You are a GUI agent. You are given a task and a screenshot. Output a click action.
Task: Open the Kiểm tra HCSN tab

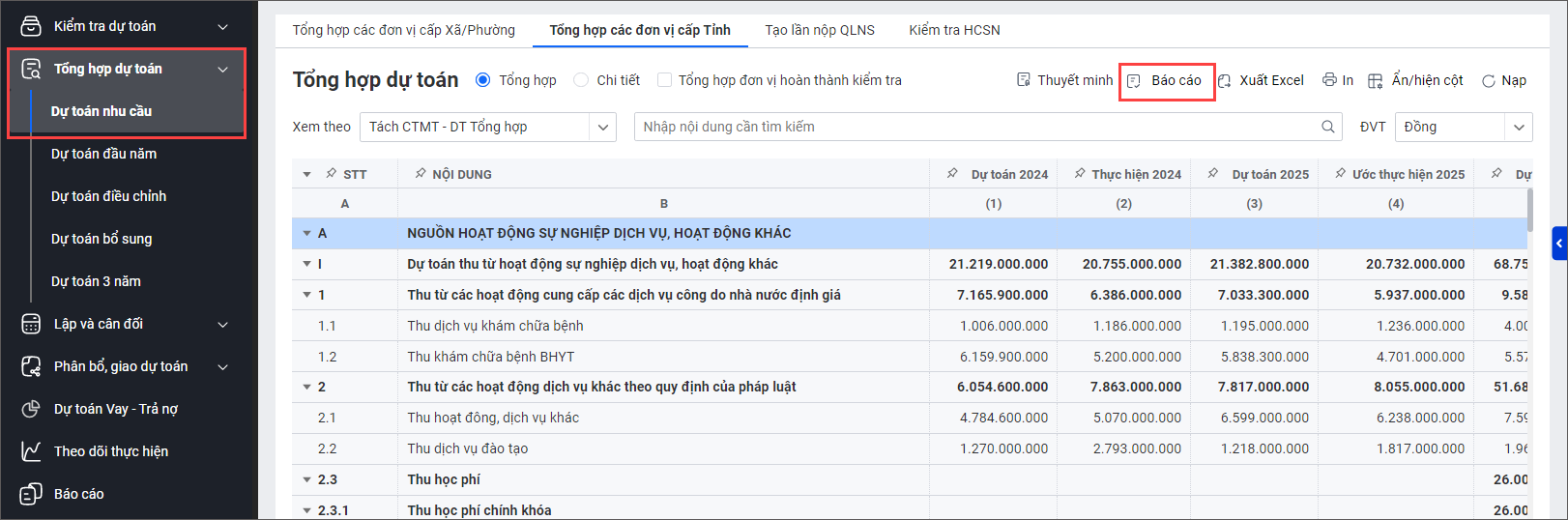(954, 30)
